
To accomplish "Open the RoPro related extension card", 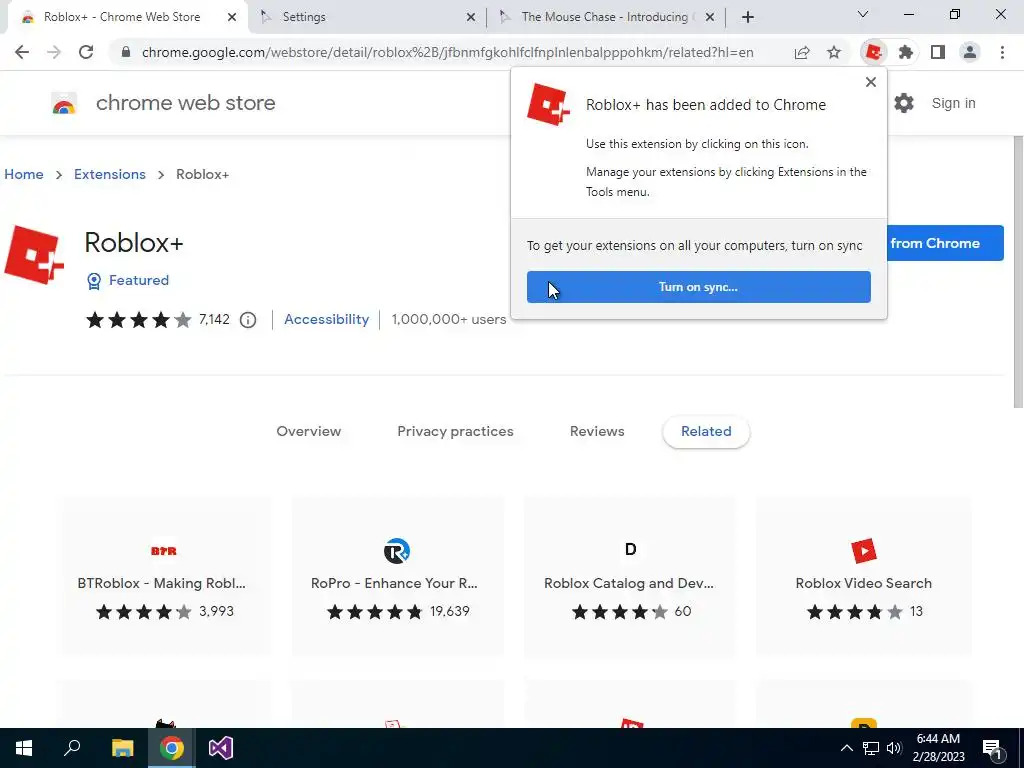I will coord(396,576).
